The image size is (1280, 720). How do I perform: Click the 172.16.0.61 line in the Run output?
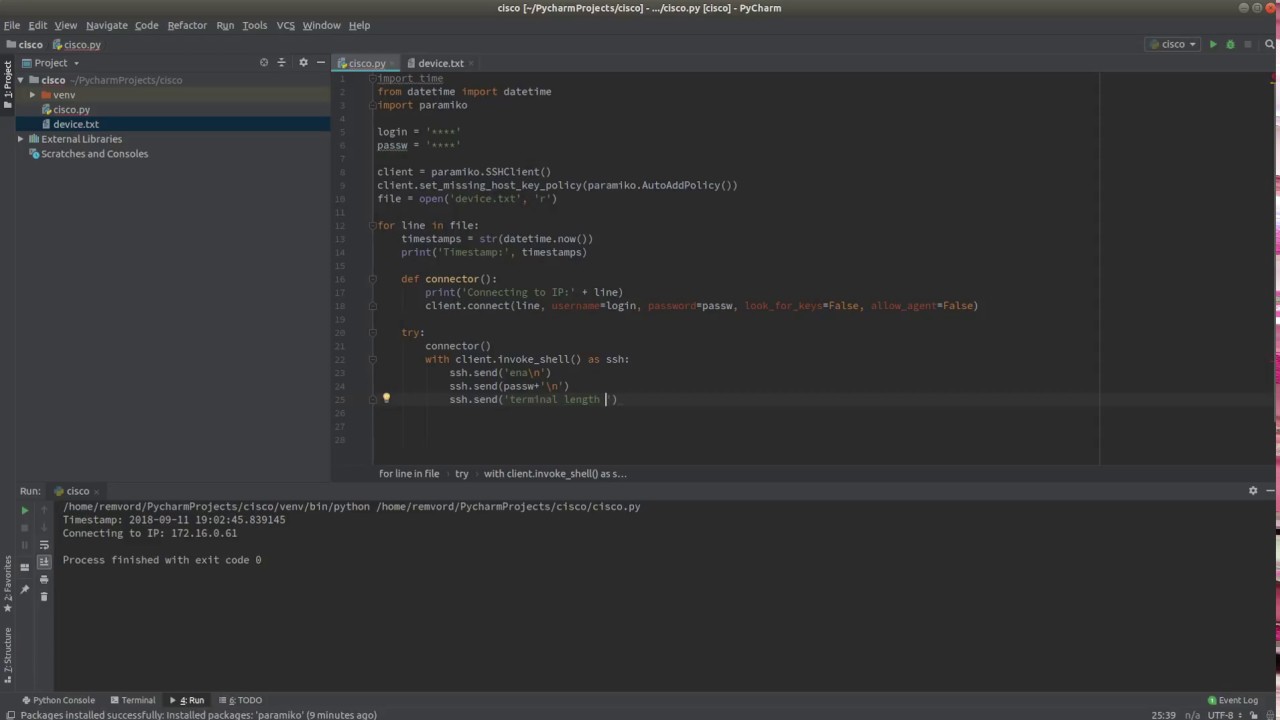tap(150, 533)
